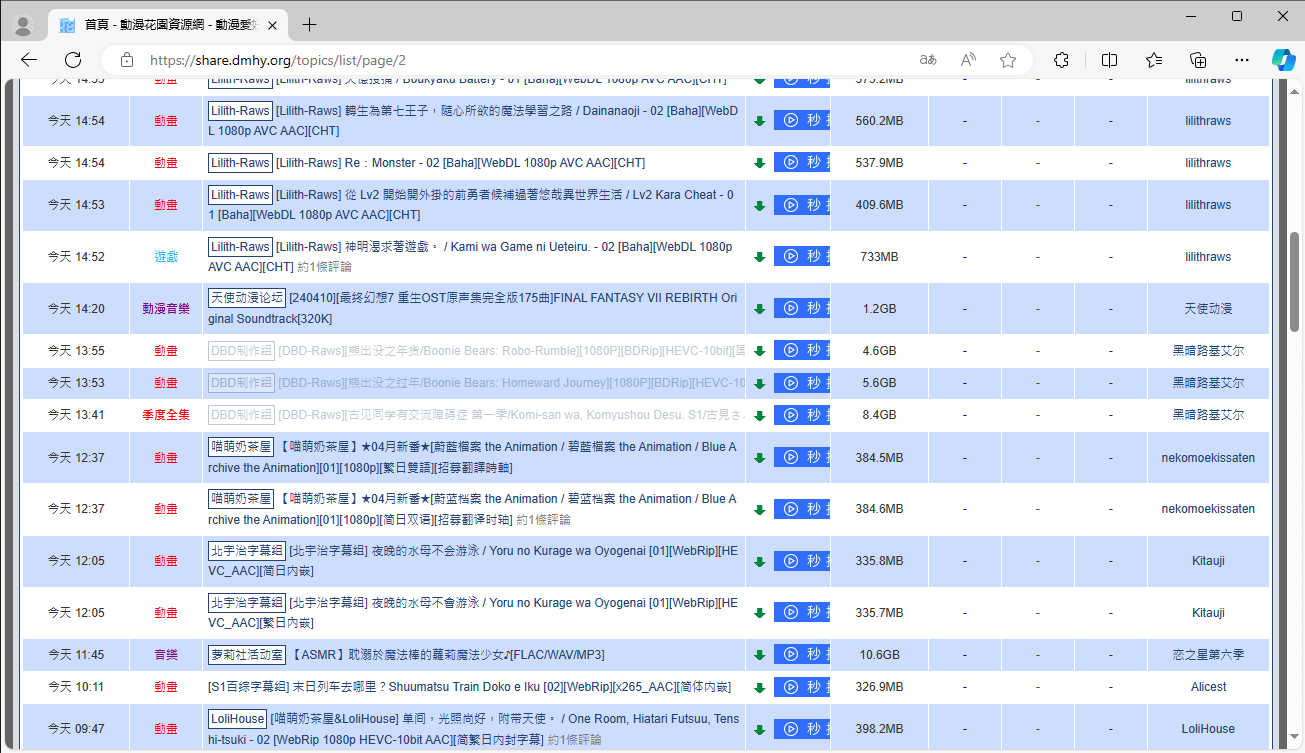
Task: Open the translate page option
Action: click(928, 60)
